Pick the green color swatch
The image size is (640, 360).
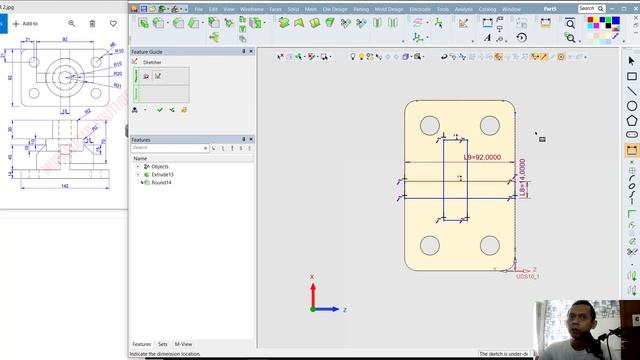609,20
